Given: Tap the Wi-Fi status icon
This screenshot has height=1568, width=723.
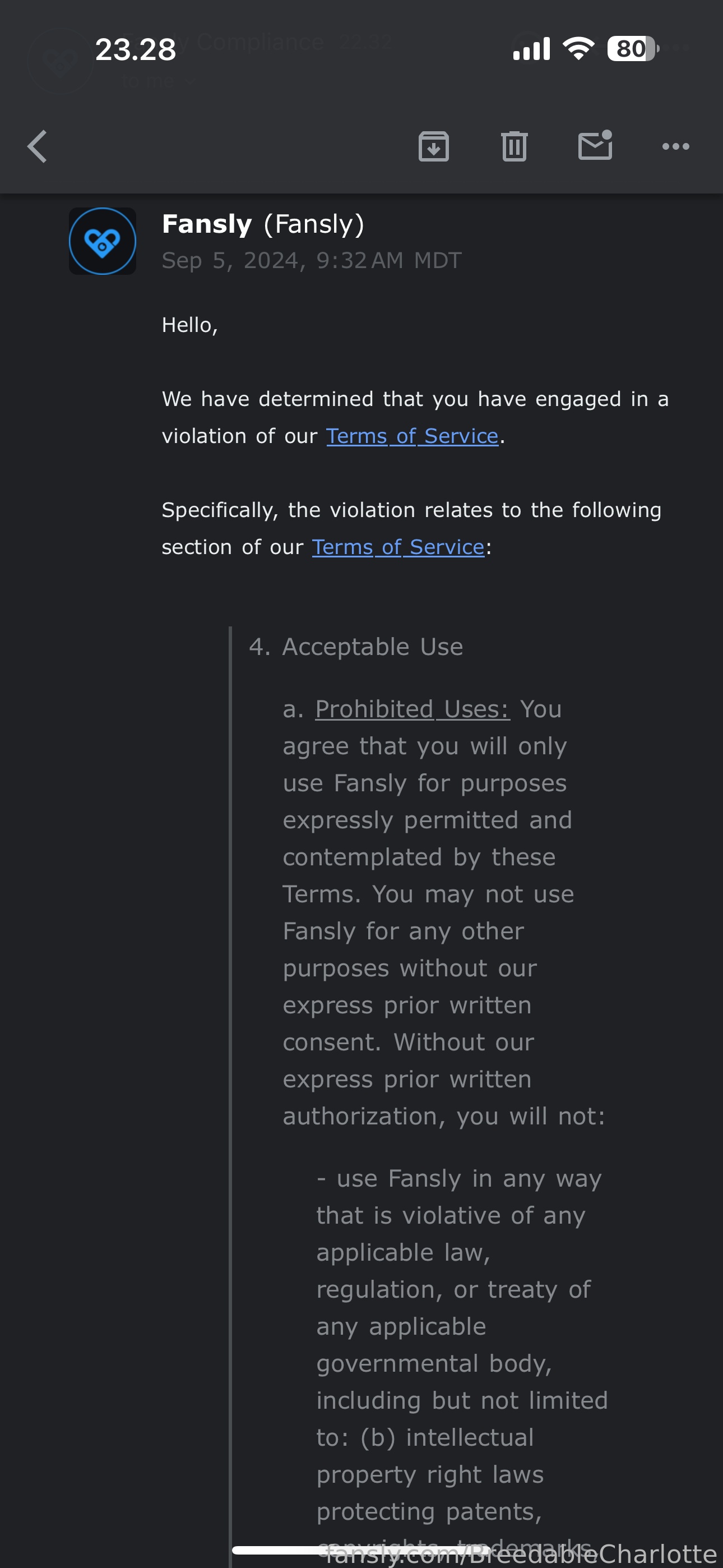Looking at the screenshot, I should click(x=579, y=49).
